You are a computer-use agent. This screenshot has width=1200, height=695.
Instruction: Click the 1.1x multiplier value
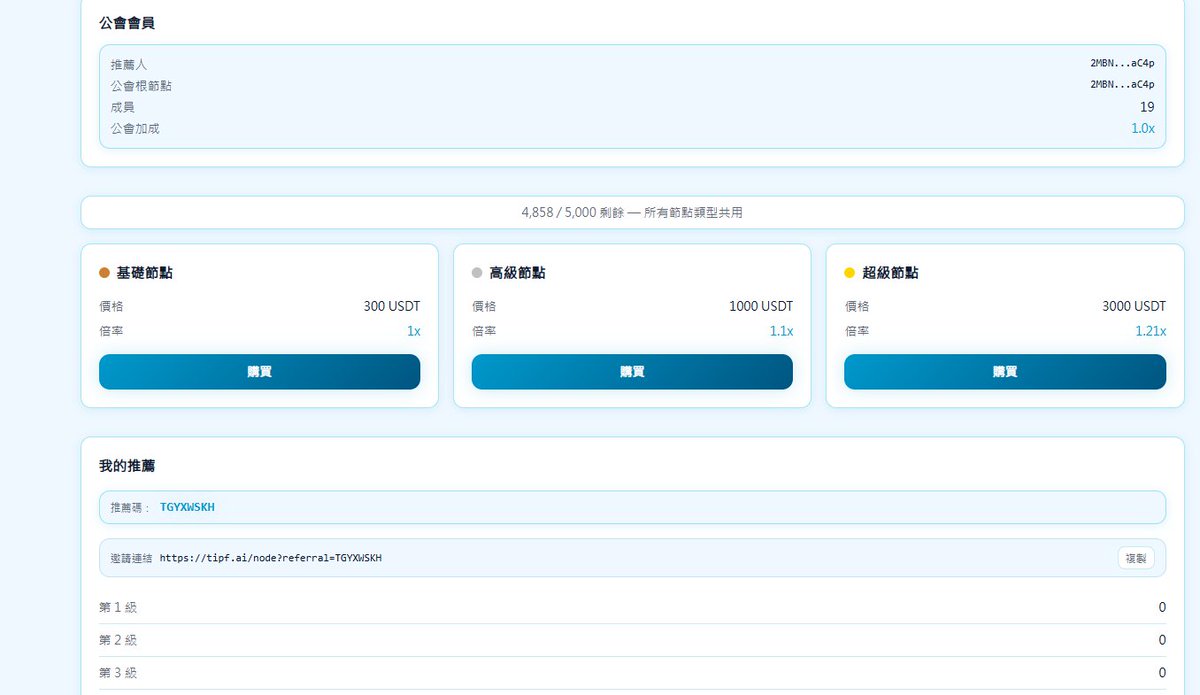(781, 331)
